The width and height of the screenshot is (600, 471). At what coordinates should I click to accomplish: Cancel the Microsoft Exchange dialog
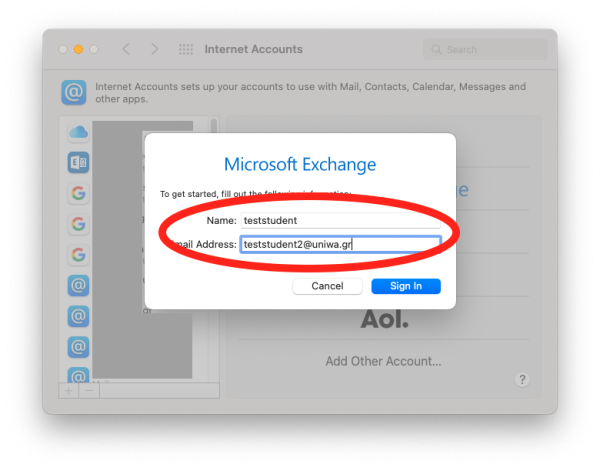tap(327, 286)
